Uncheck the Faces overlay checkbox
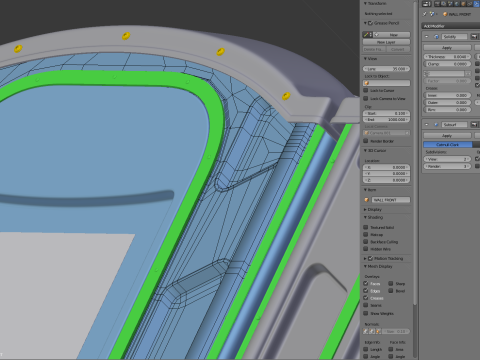Viewport: 480px width, 360px height. coord(366,283)
